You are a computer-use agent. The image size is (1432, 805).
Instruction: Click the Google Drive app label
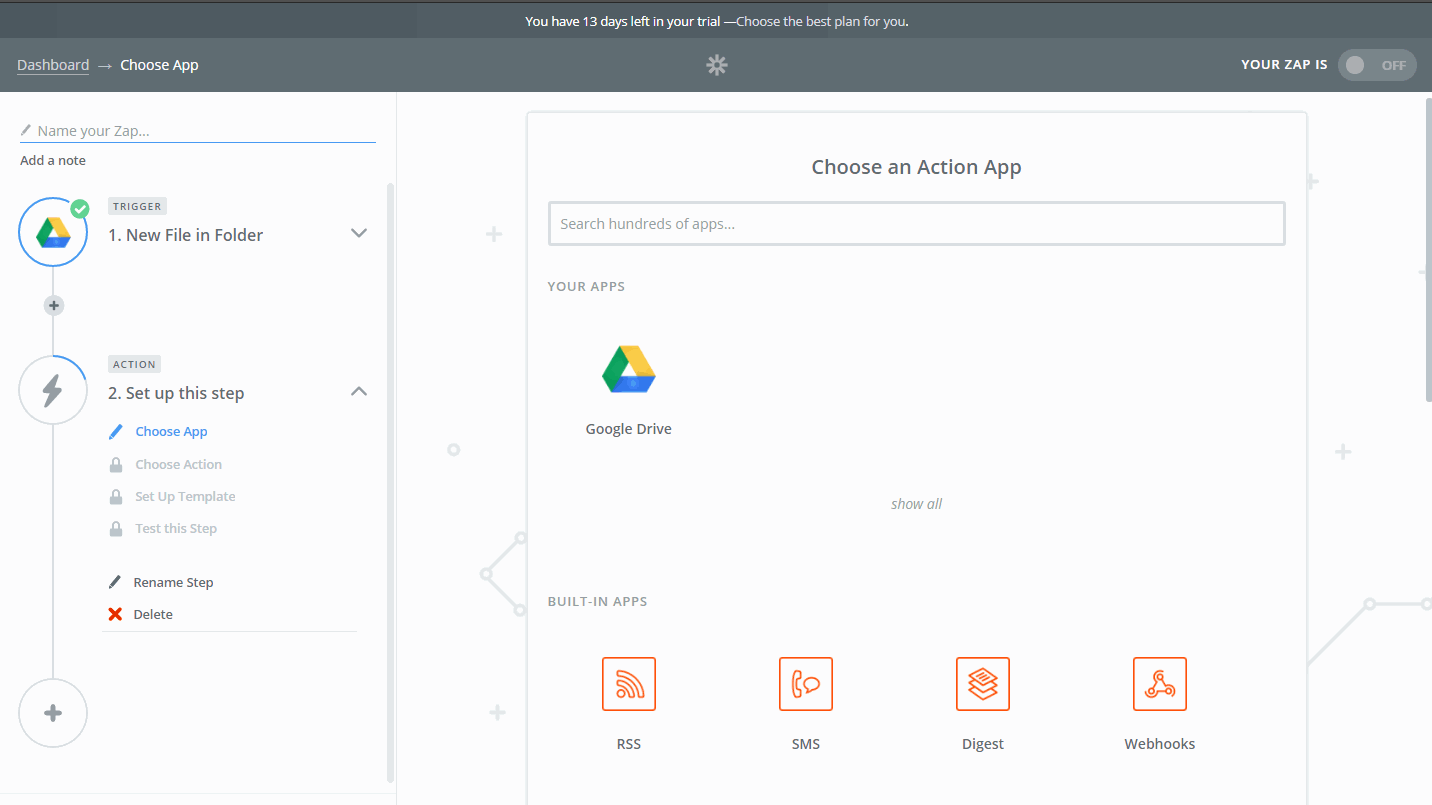point(629,429)
